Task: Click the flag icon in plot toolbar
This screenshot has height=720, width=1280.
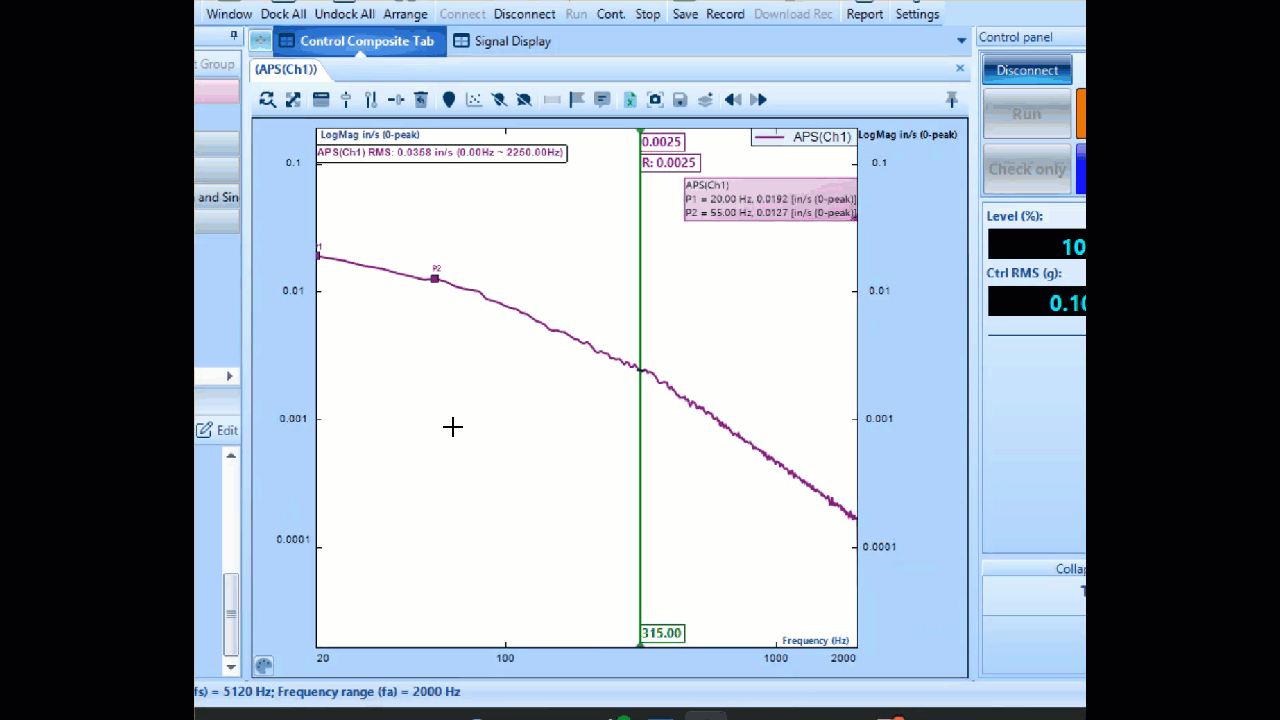Action: 577,100
